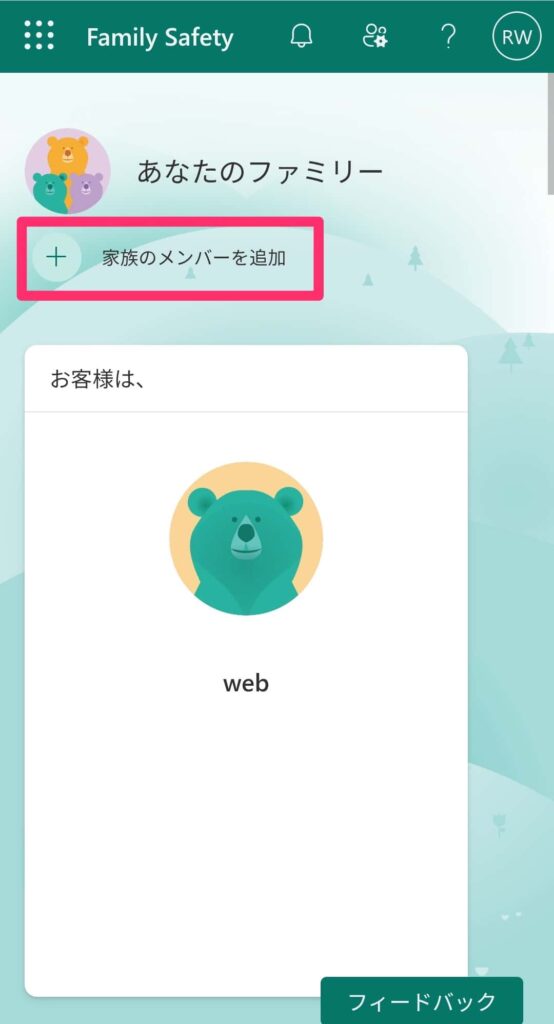Click the tulip decoration in background
554x1024 pixels.
[x=500, y=825]
